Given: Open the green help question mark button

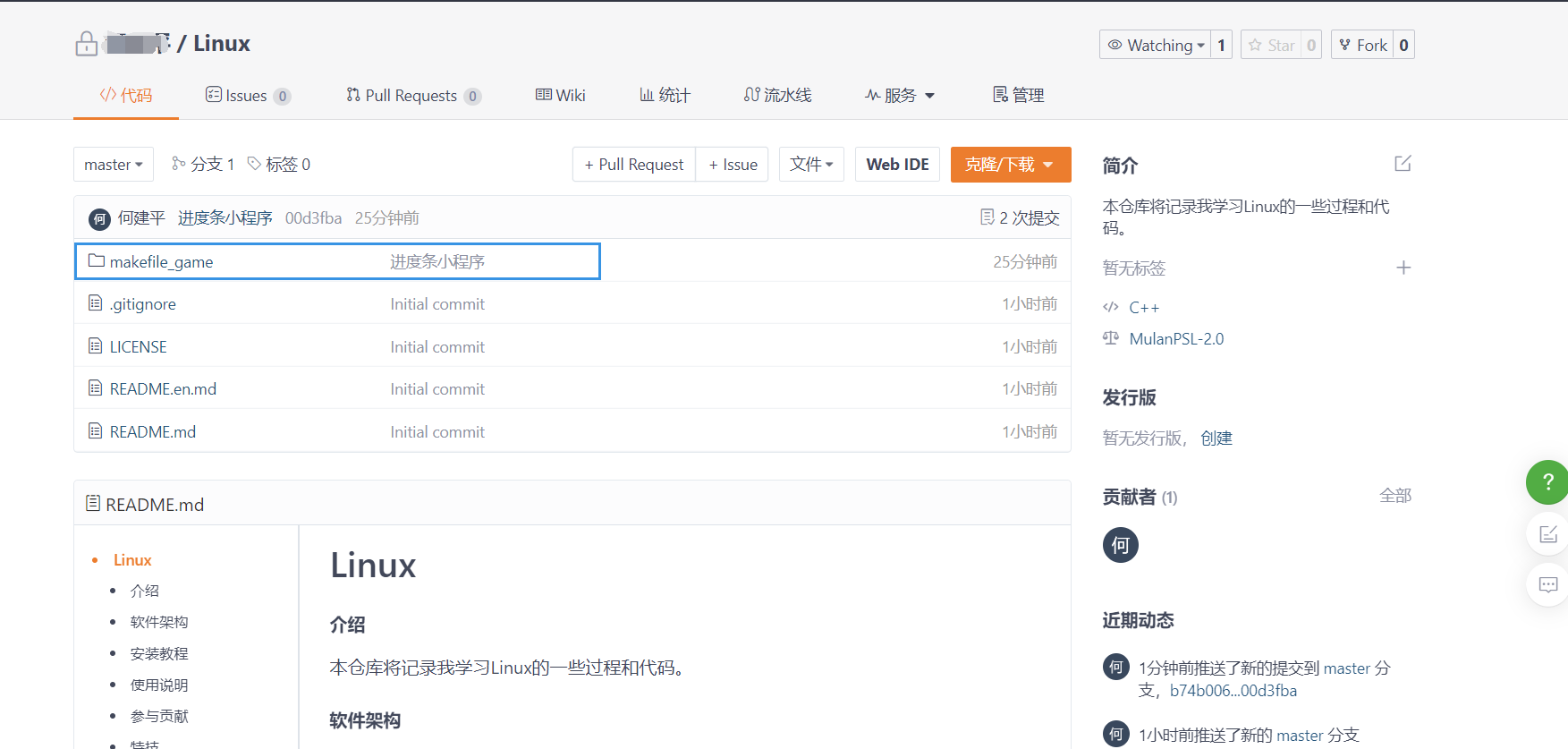Looking at the screenshot, I should pyautogui.click(x=1547, y=482).
